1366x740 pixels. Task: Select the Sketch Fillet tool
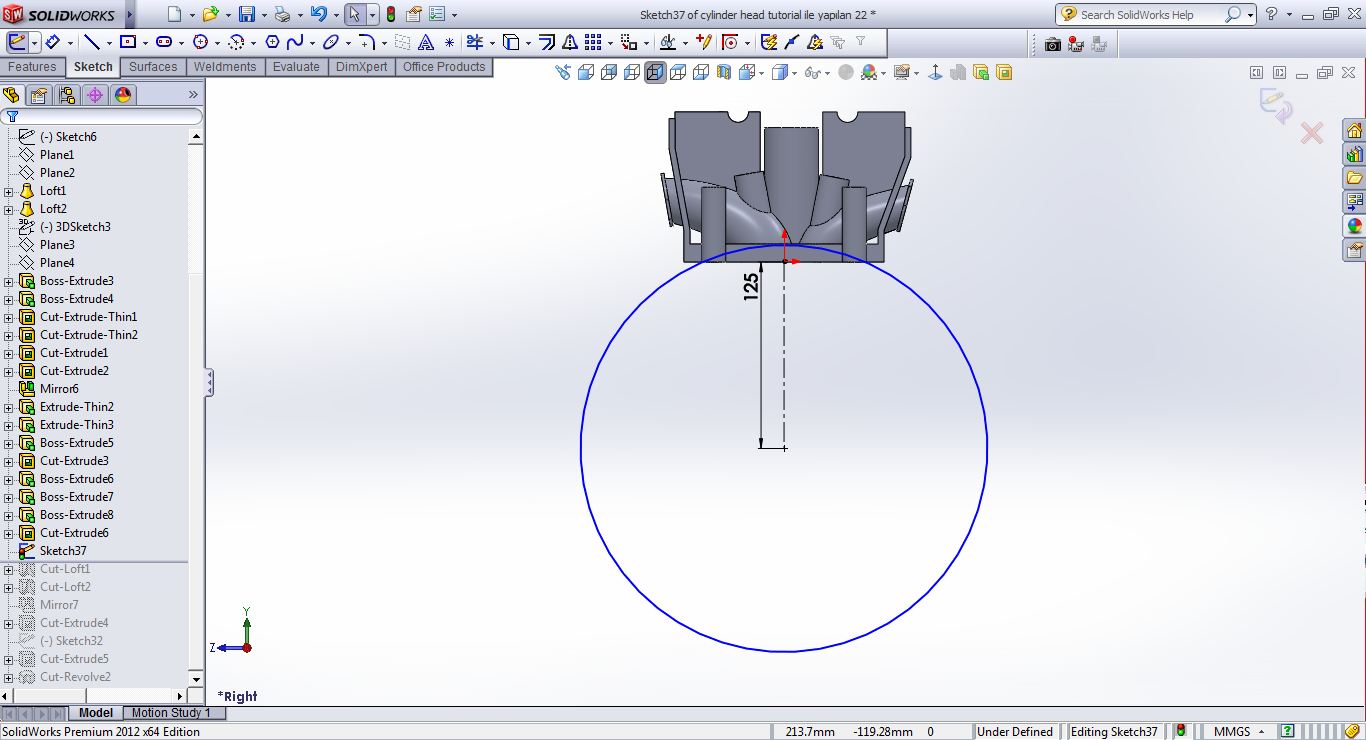(366, 43)
